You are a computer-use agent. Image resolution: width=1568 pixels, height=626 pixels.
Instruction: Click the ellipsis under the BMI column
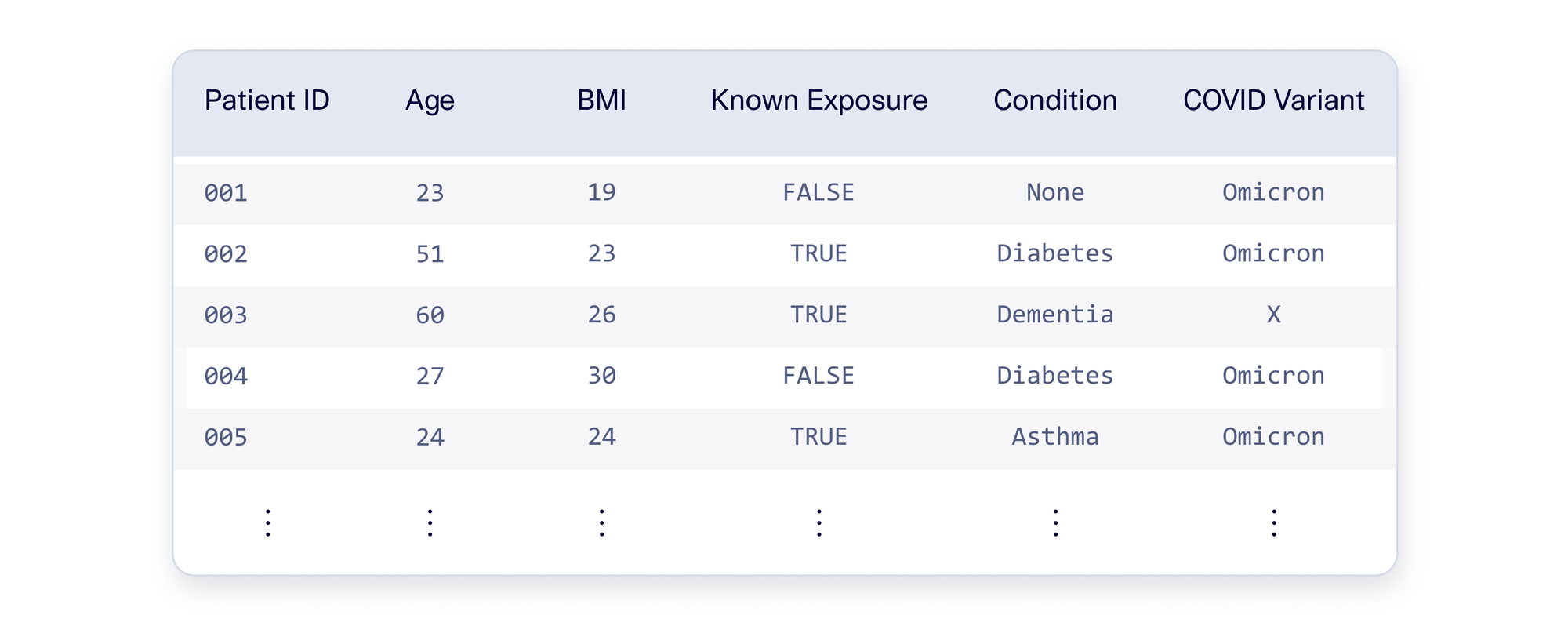coord(601,522)
